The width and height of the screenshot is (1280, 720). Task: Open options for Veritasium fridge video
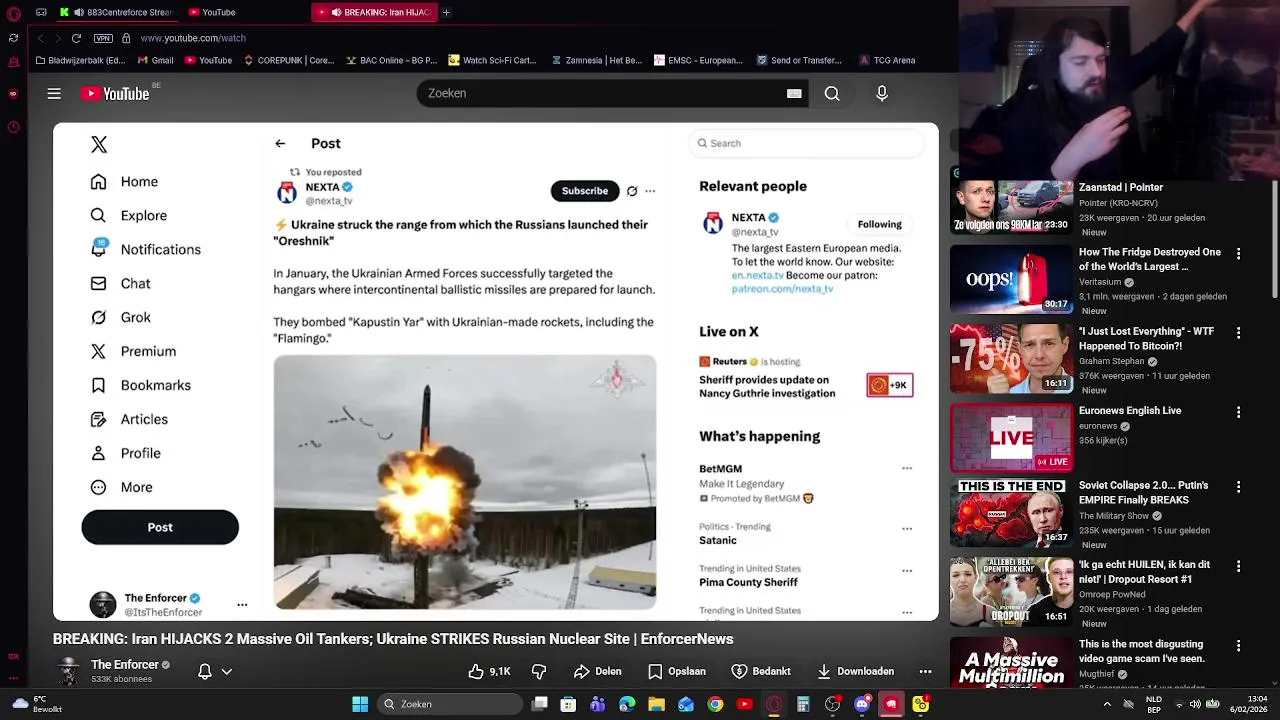(1239, 254)
